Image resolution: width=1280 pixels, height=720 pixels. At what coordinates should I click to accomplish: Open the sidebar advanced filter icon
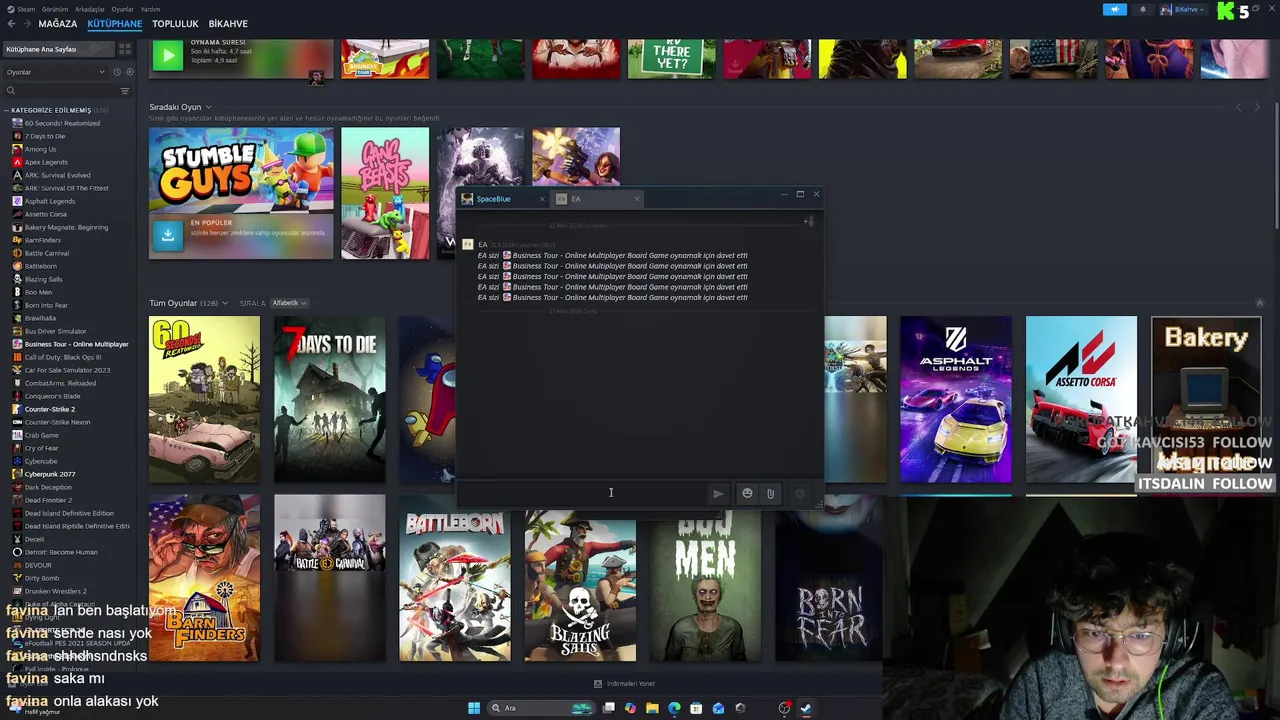coord(125,91)
